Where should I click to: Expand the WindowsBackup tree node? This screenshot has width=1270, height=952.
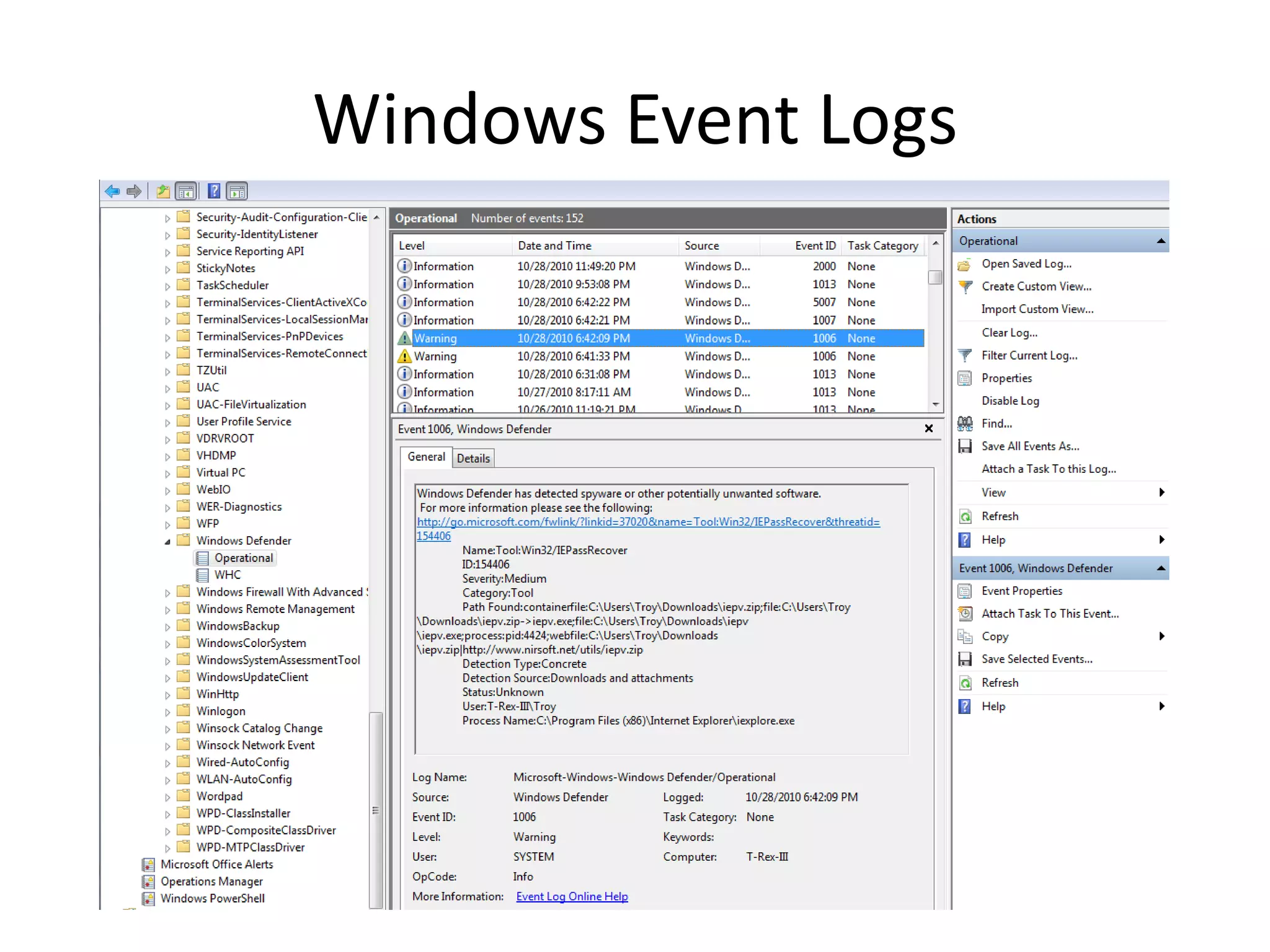pos(167,627)
